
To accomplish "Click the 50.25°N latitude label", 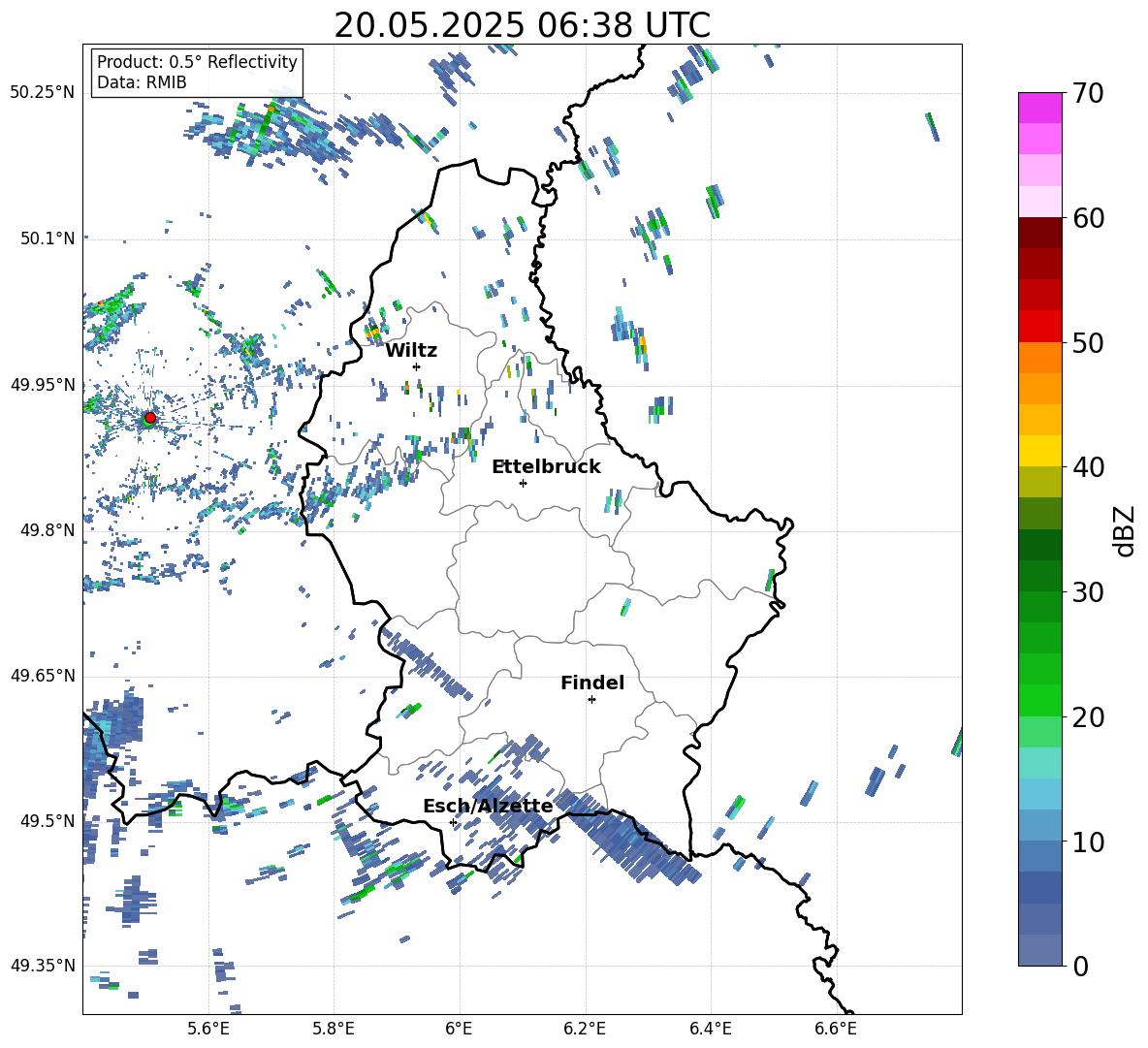I will [43, 93].
